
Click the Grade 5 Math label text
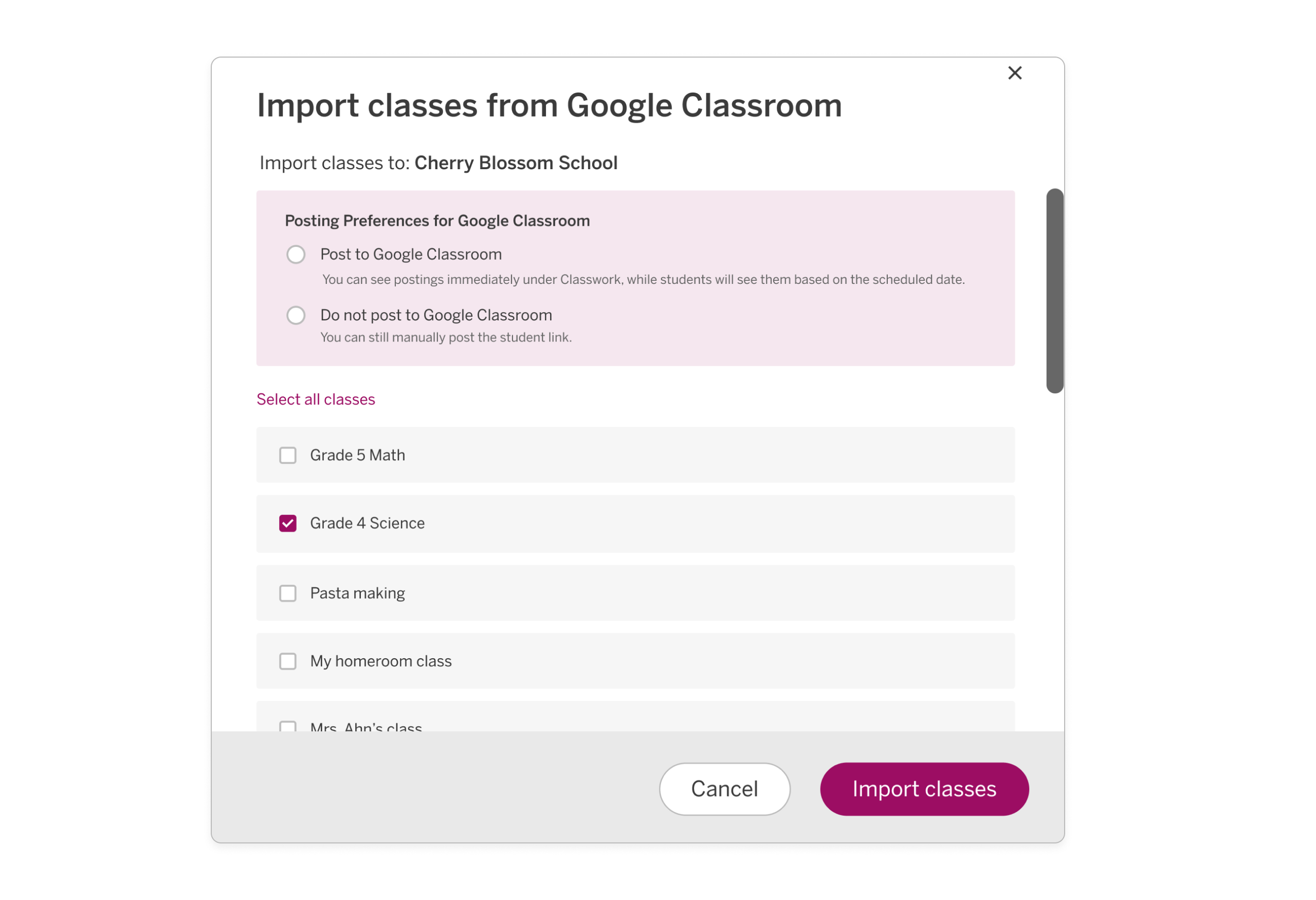[x=357, y=455]
